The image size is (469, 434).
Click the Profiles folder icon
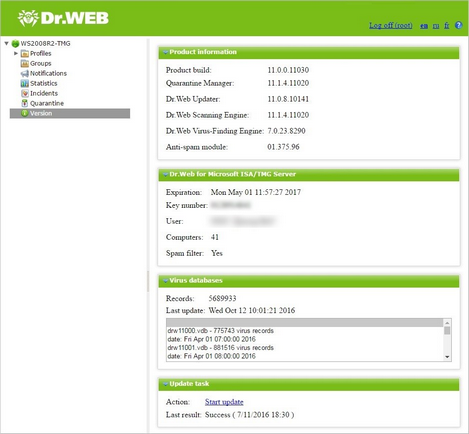point(25,53)
